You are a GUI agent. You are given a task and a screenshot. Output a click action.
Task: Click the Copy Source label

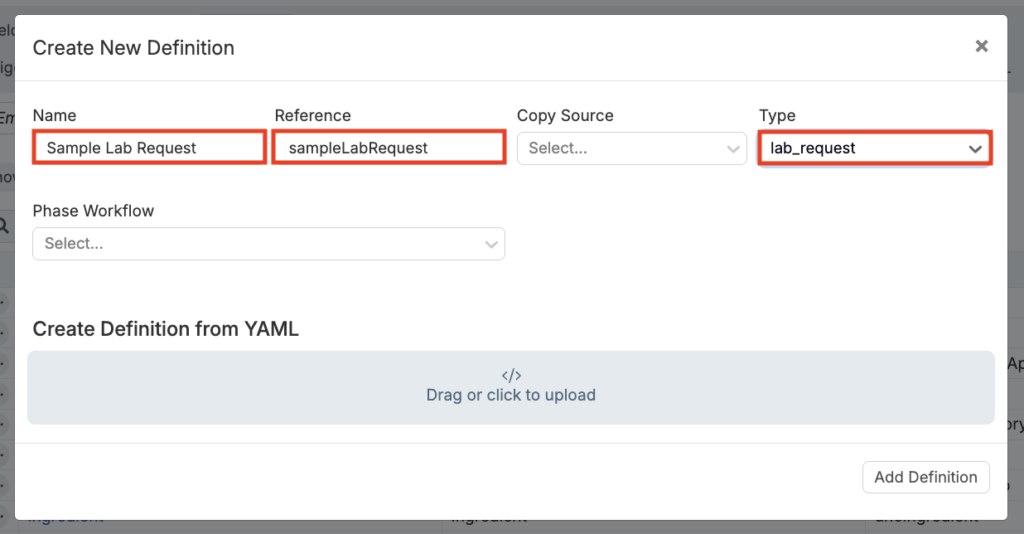pos(565,116)
